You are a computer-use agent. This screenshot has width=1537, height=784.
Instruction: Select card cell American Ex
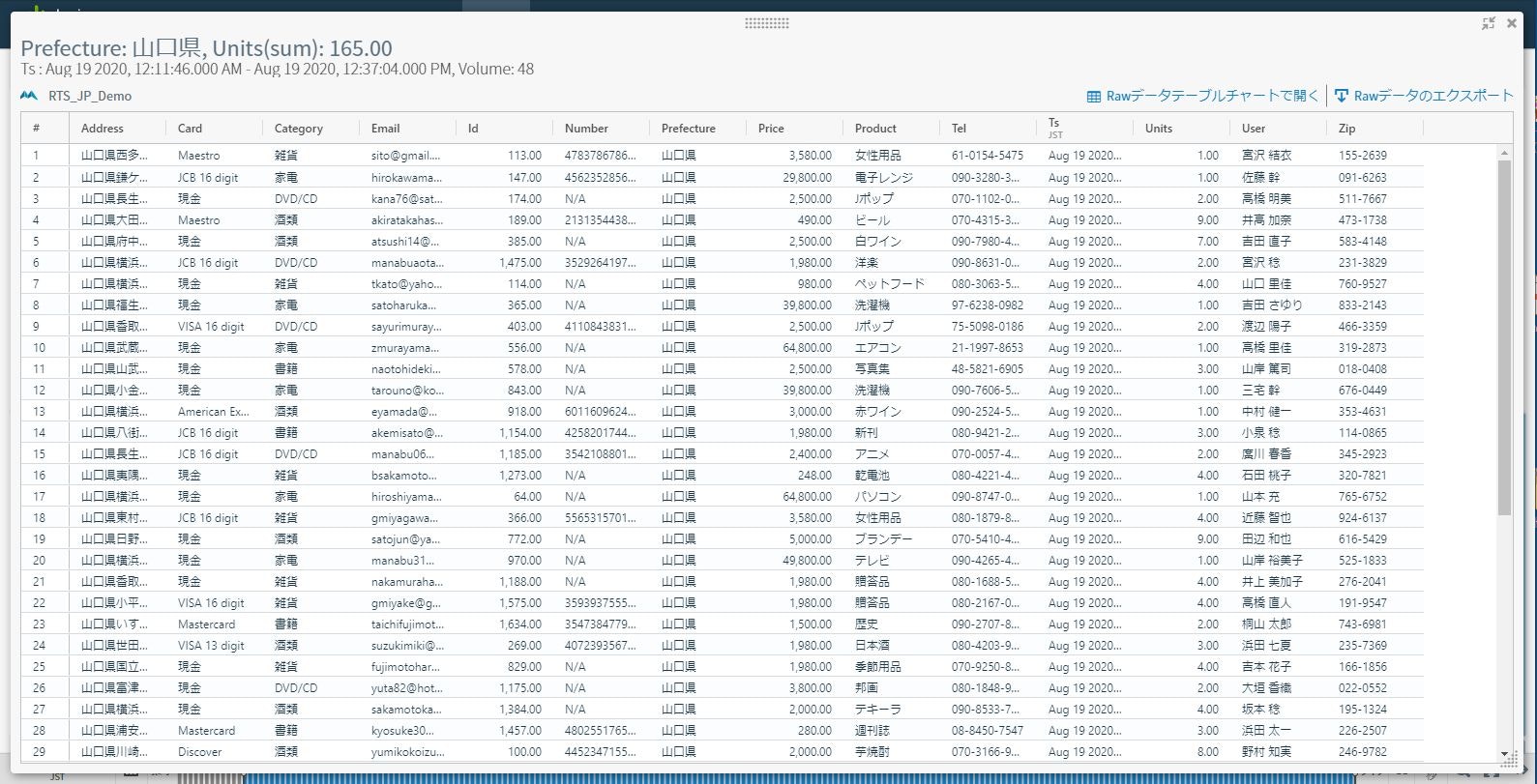(x=214, y=411)
